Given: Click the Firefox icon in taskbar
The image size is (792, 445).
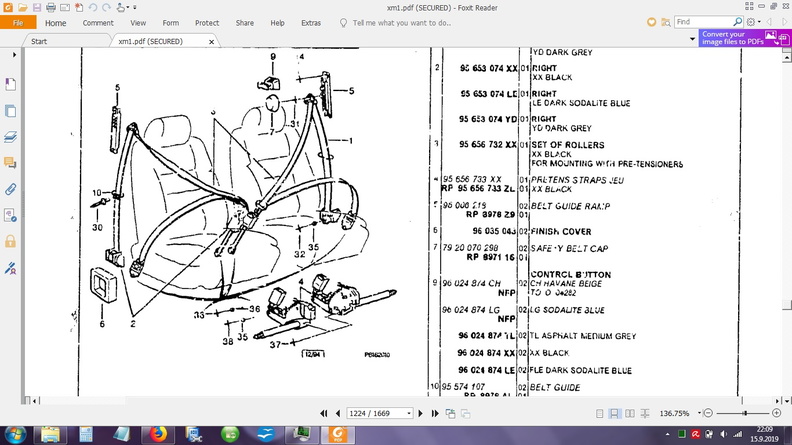Looking at the screenshot, I should tap(158, 433).
